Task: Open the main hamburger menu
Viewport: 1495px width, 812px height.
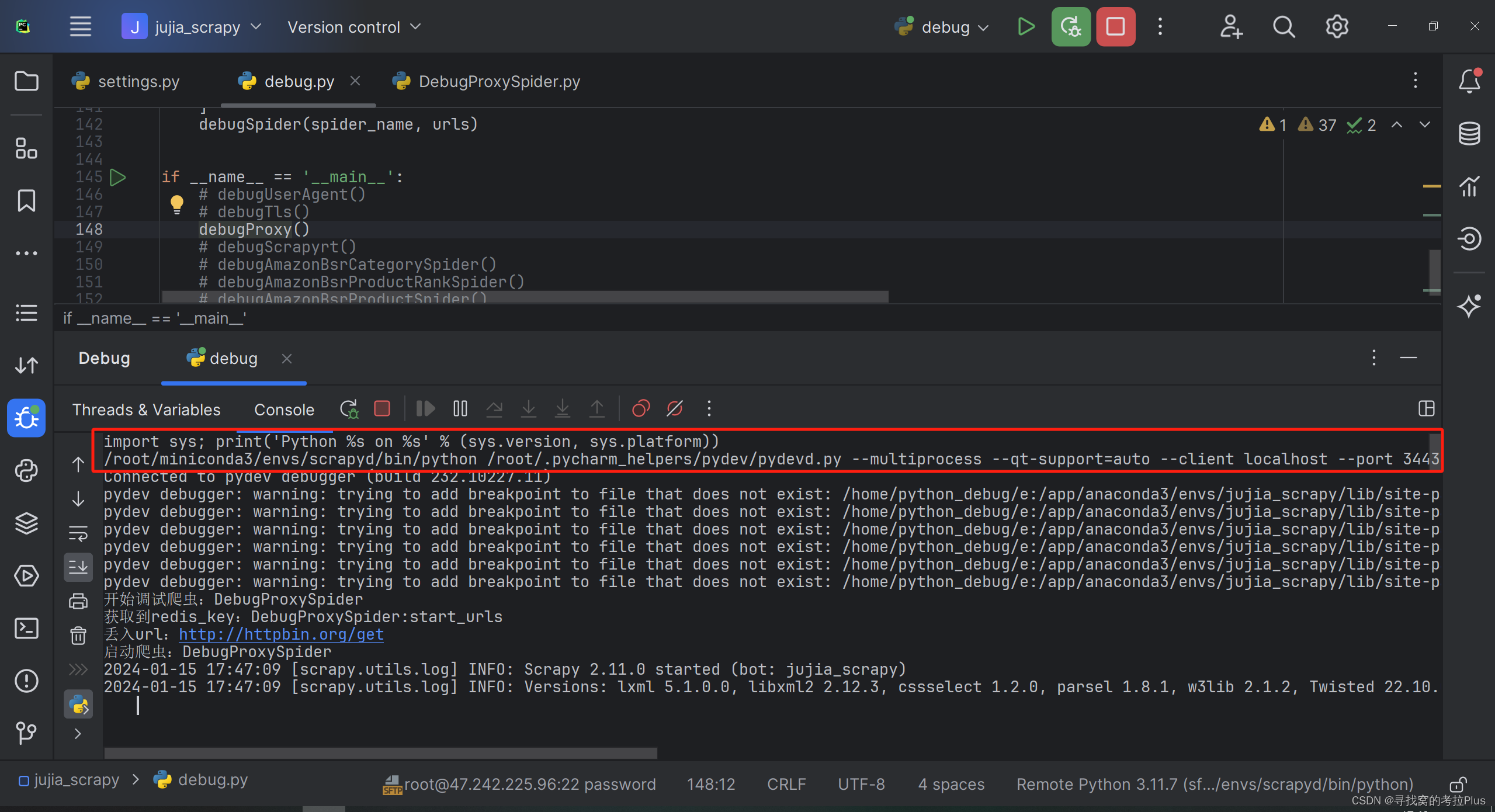Action: [80, 27]
